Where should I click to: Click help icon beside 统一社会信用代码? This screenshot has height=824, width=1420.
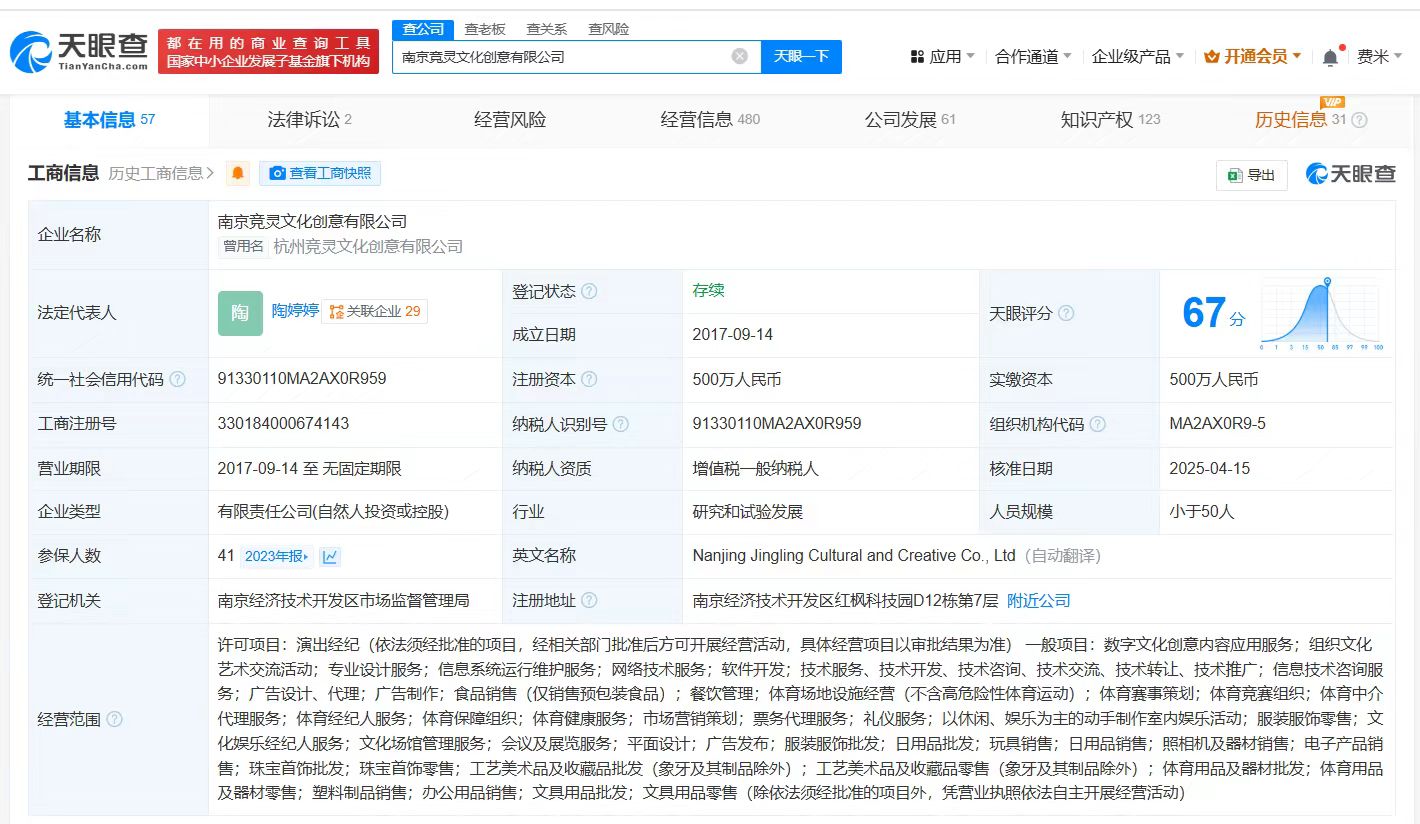178,379
